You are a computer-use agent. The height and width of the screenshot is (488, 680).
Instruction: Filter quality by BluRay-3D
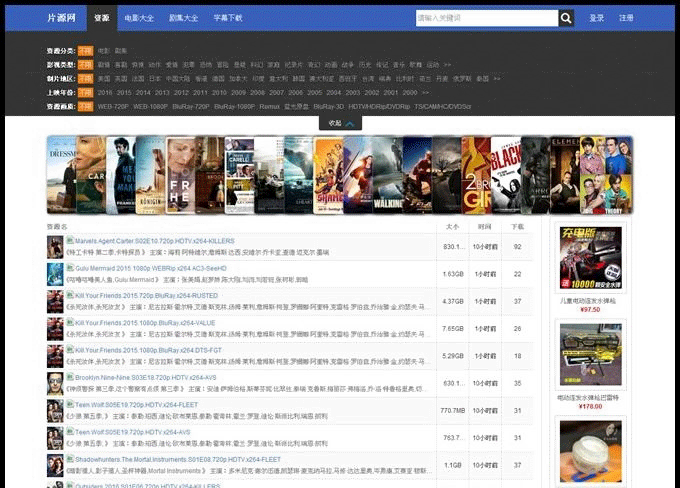click(x=328, y=106)
